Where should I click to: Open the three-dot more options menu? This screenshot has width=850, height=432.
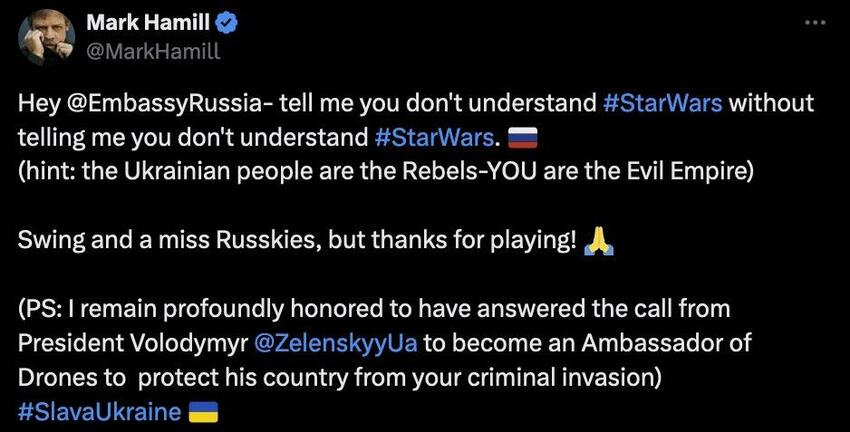point(815,23)
